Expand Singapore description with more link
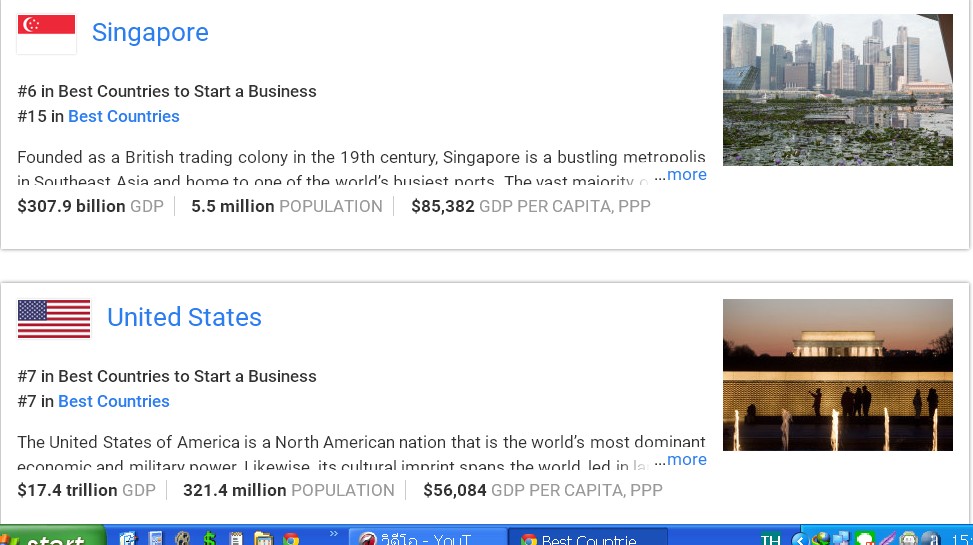 pos(686,175)
